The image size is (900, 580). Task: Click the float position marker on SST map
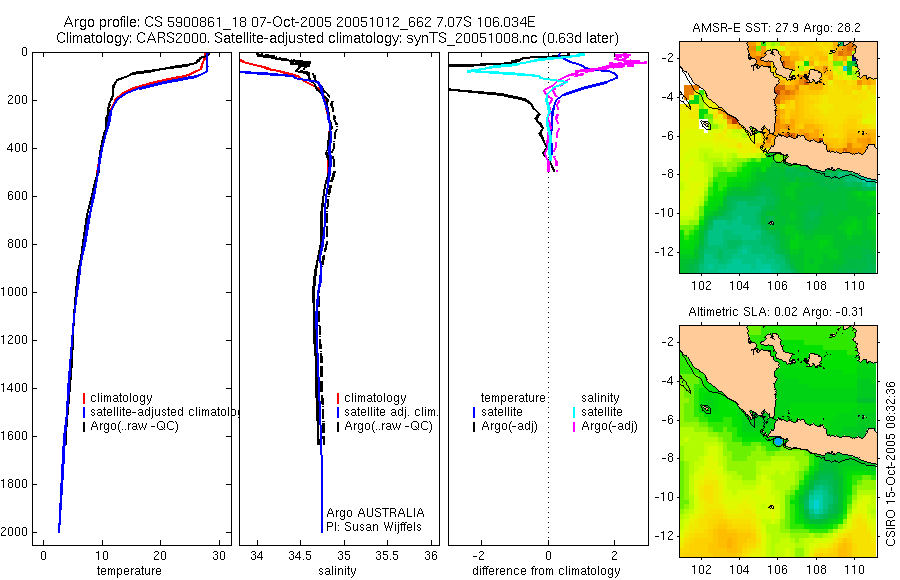[x=778, y=157]
